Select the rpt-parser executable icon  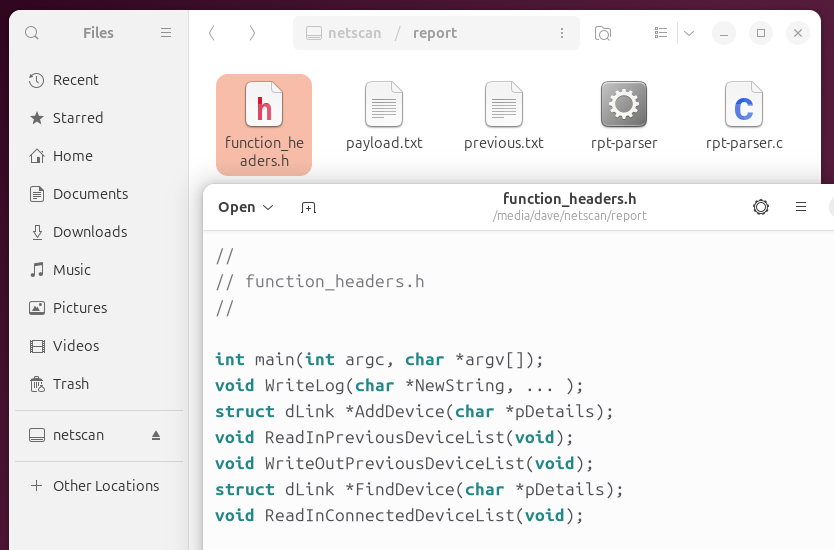tap(624, 104)
